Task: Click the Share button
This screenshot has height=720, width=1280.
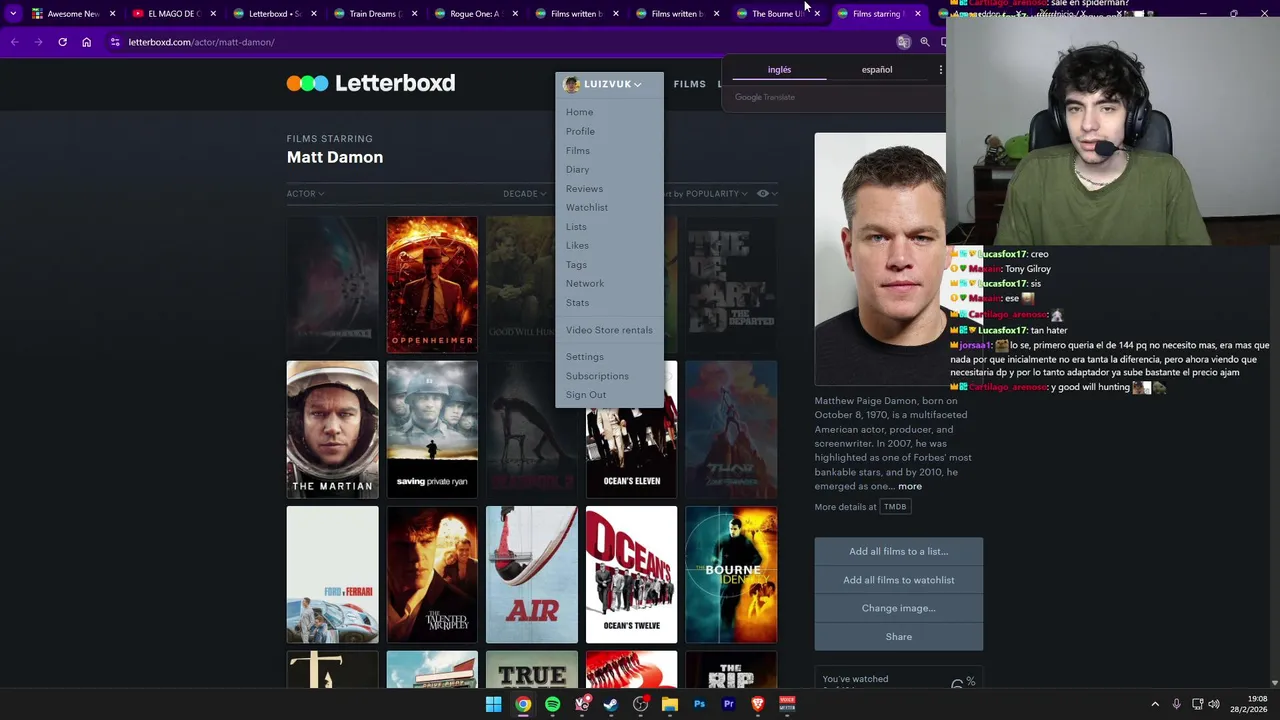Action: 898,637
